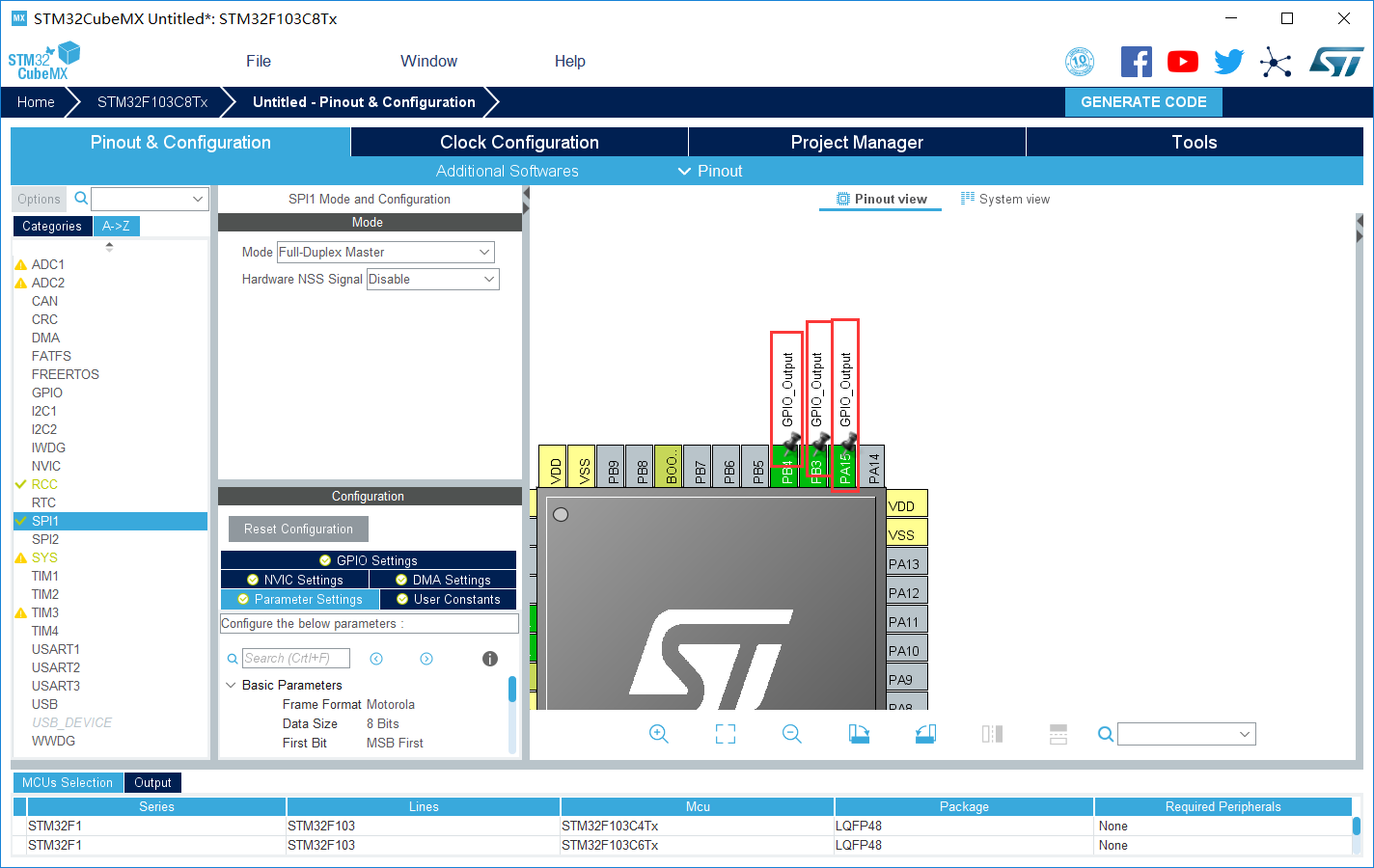Rotate the chip view counter-clockwise

[x=925, y=734]
